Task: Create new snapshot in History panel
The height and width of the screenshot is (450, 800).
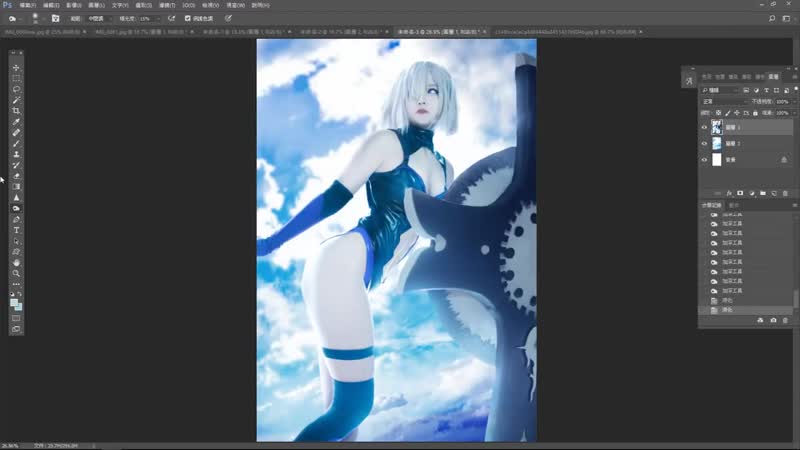Action: [773, 320]
